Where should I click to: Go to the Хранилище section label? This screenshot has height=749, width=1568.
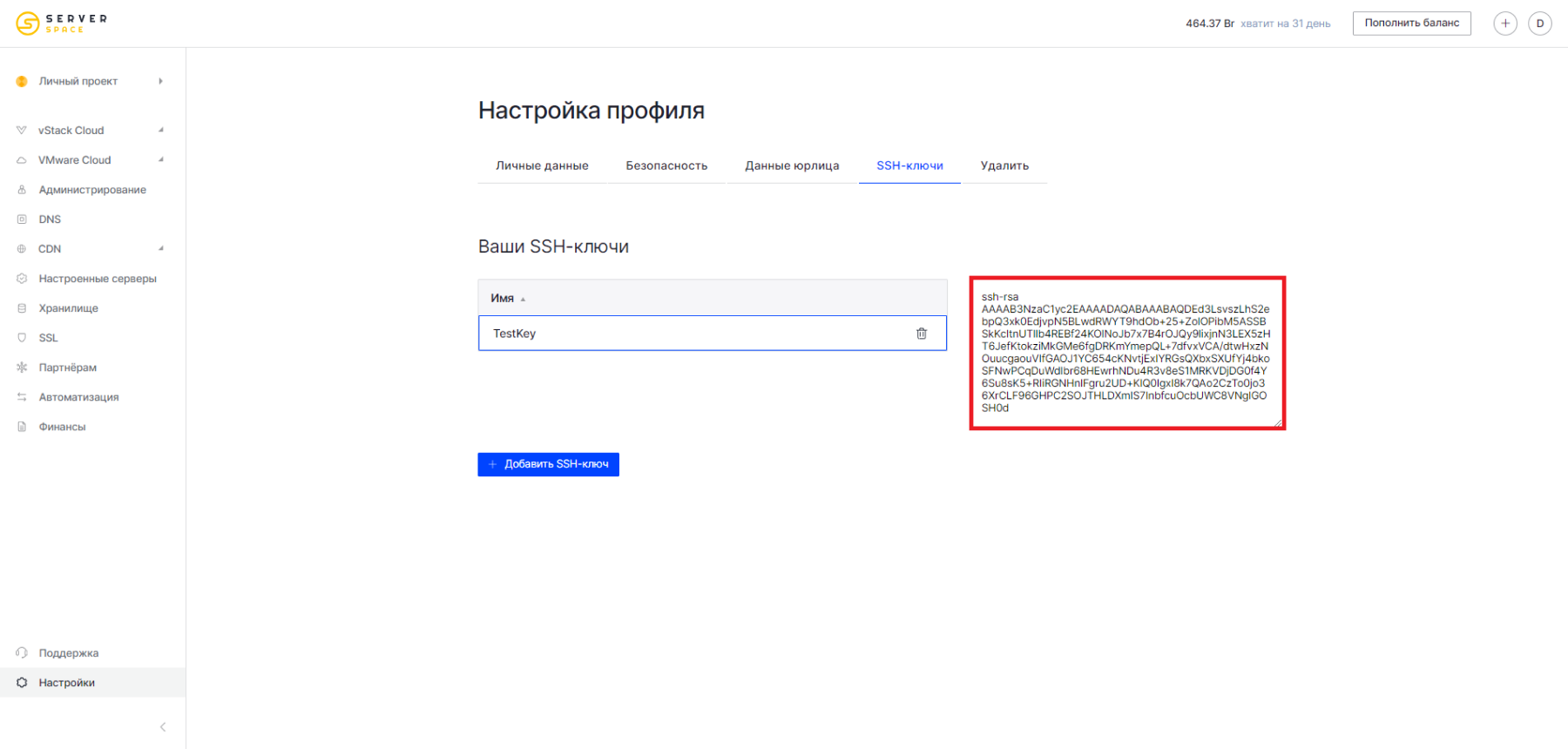(68, 308)
